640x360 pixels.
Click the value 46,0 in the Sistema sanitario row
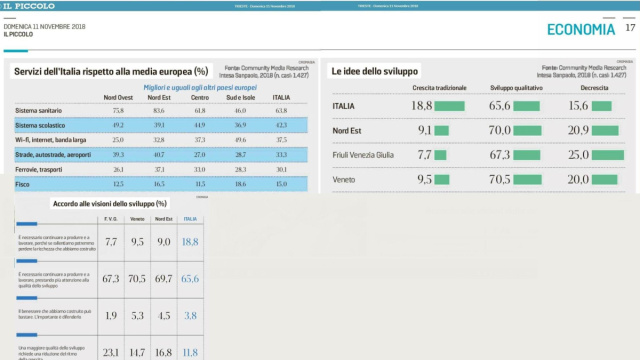240,111
